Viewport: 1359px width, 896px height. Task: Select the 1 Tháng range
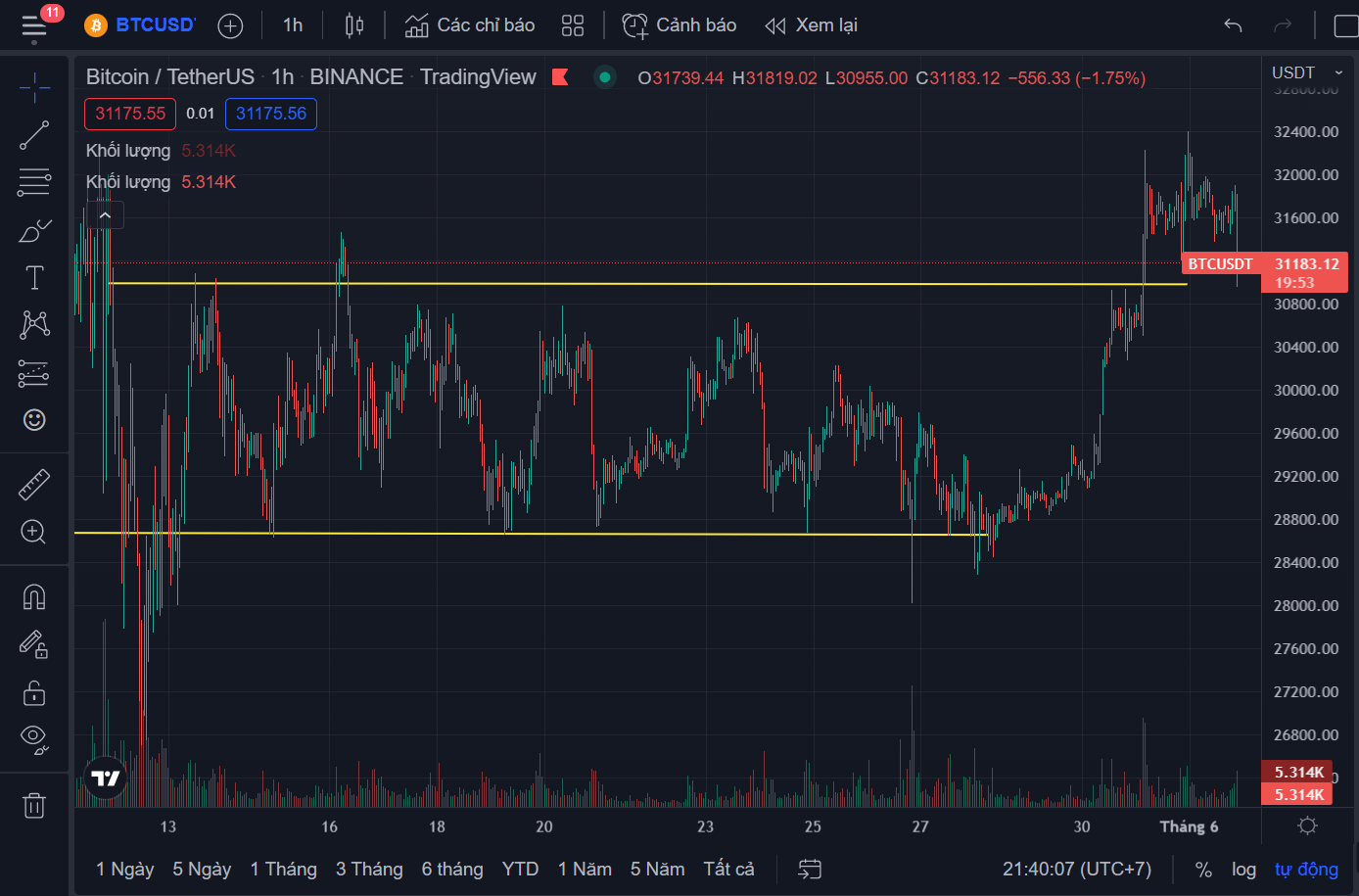point(284,869)
